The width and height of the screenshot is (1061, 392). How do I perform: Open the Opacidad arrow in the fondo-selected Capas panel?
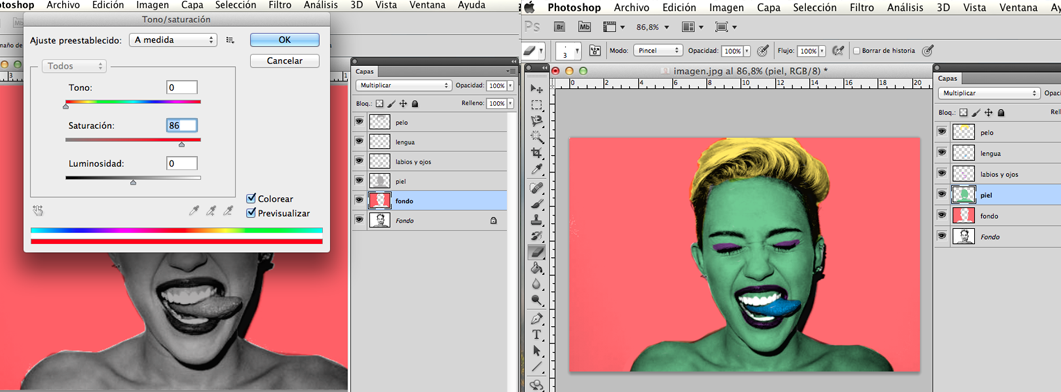coord(510,86)
